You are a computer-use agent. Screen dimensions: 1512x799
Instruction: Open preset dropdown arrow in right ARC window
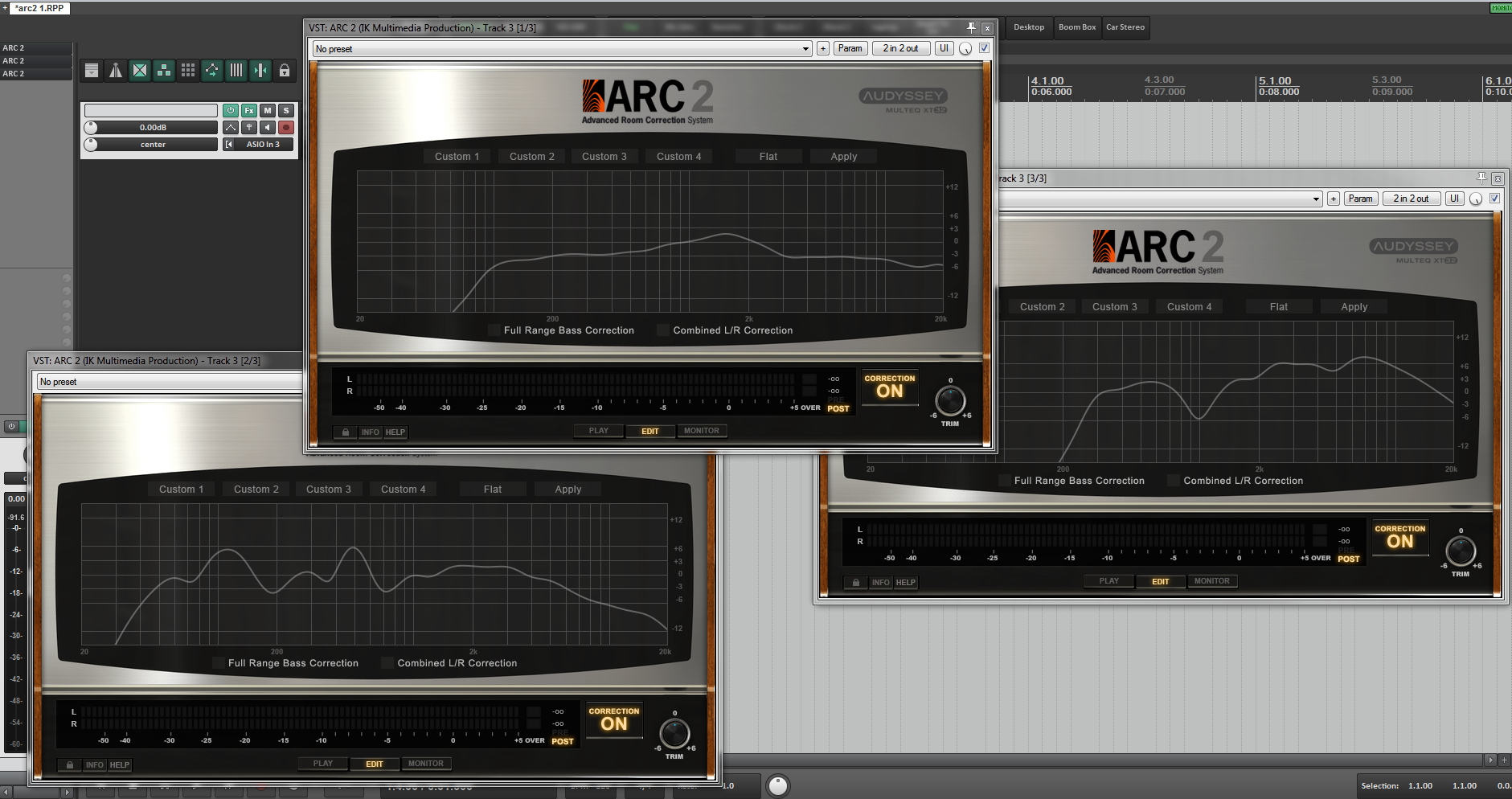(x=1316, y=199)
